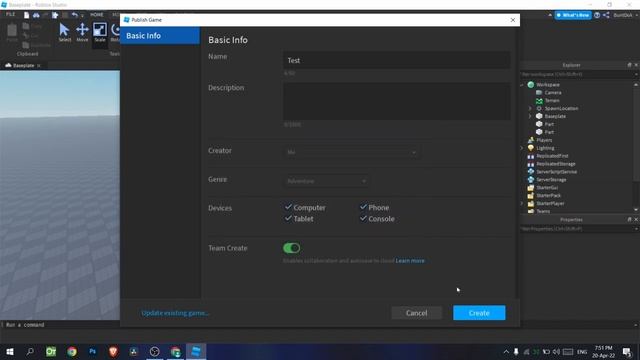Select the Basic Info sidebar tab
640x360 pixels.
point(160,36)
